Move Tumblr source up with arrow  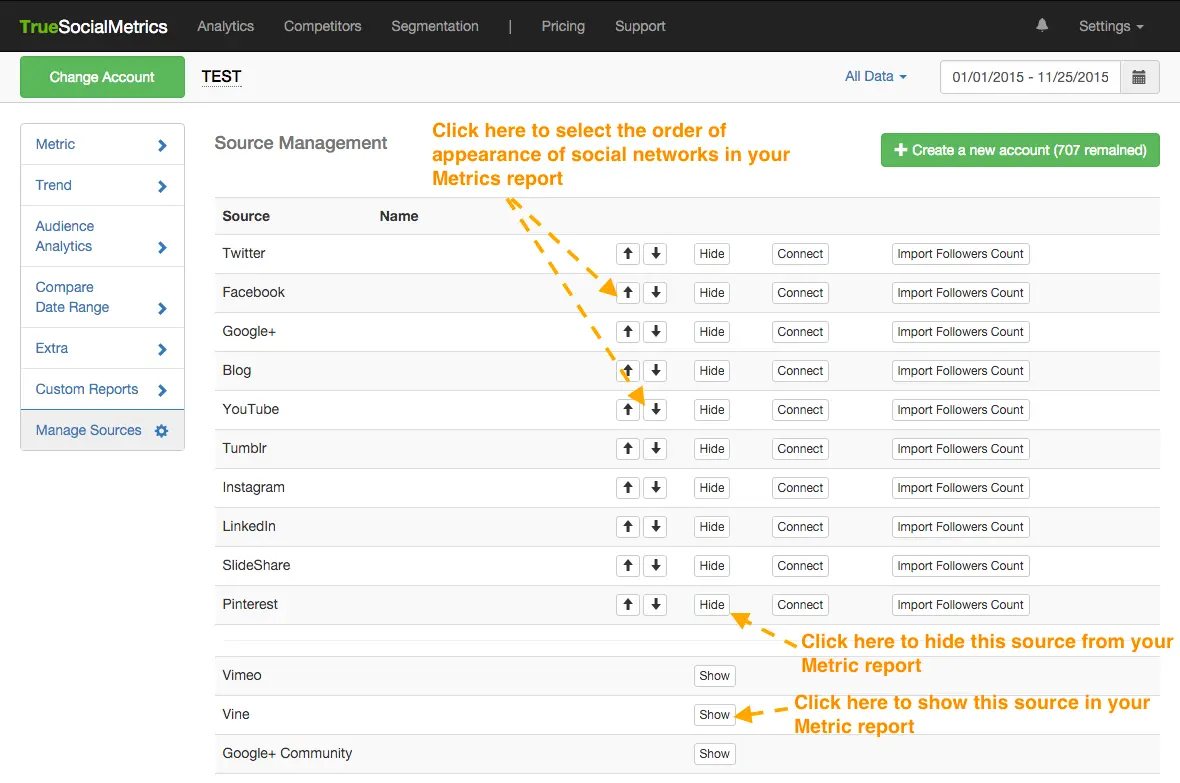pyautogui.click(x=628, y=449)
